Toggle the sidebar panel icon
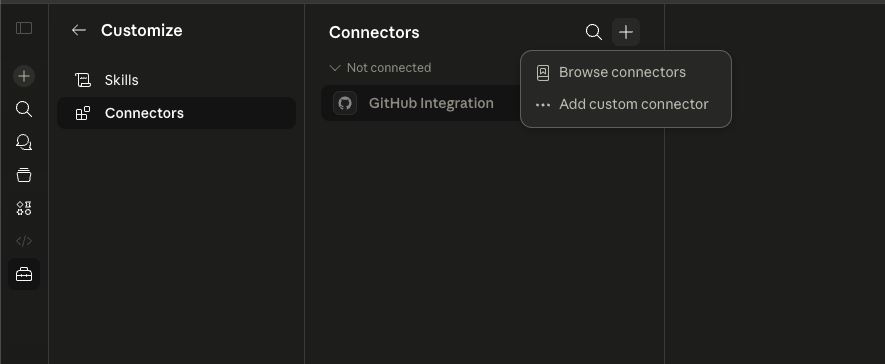 [x=24, y=28]
